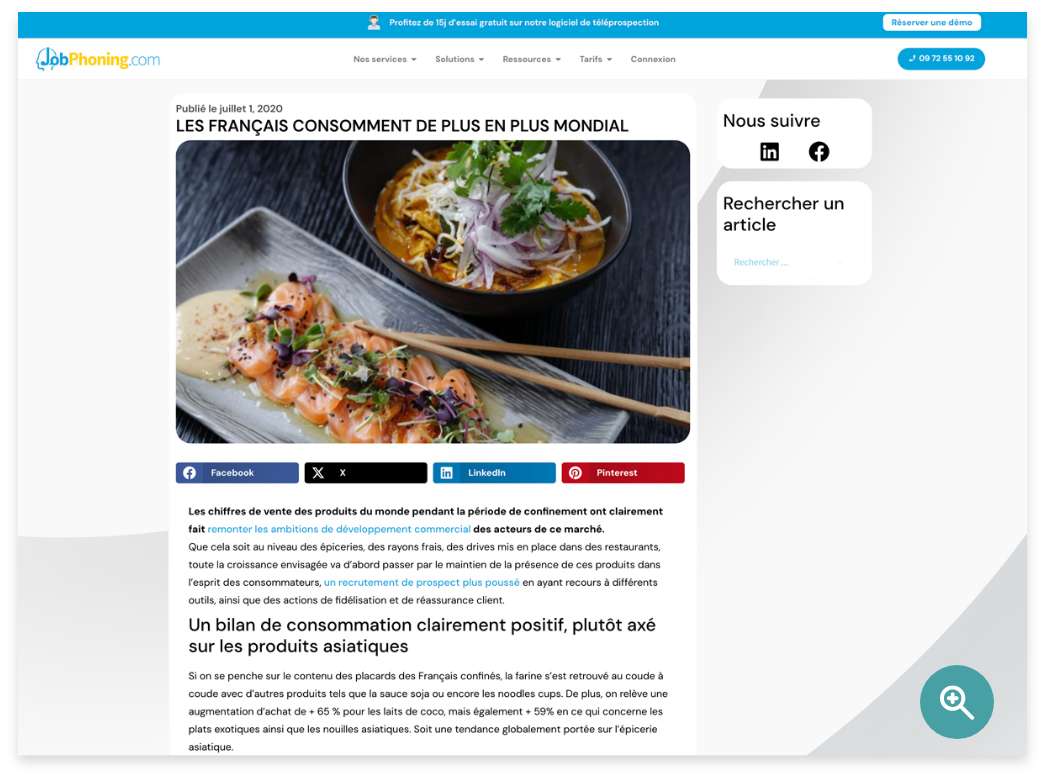Expand the Ressources dropdown menu
This screenshot has width=1046, height=780.
[x=532, y=59]
